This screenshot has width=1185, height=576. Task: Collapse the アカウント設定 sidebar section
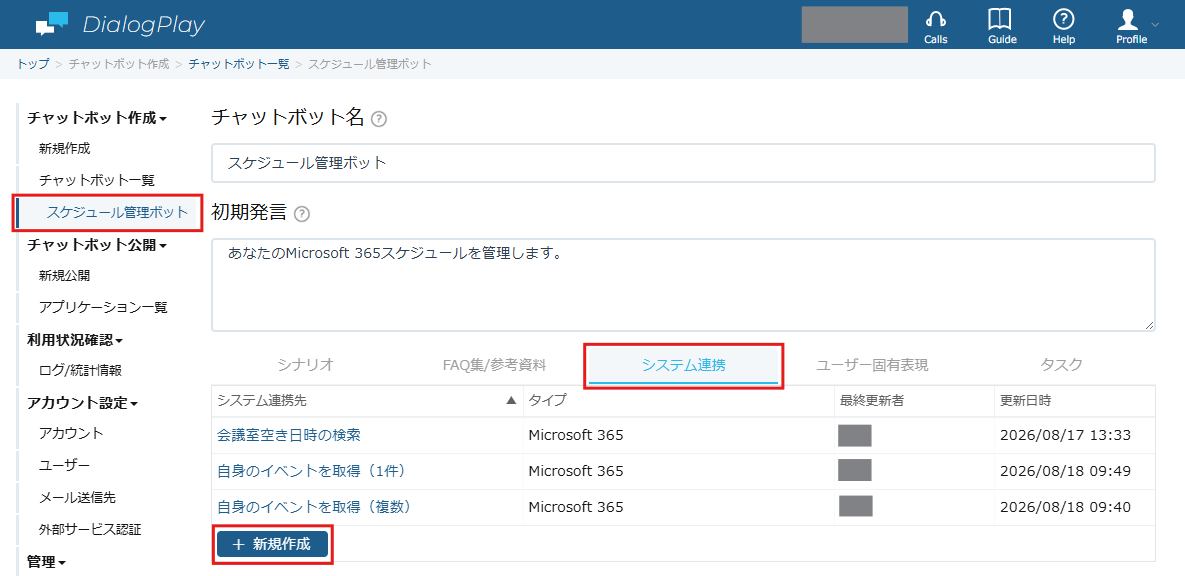(82, 403)
